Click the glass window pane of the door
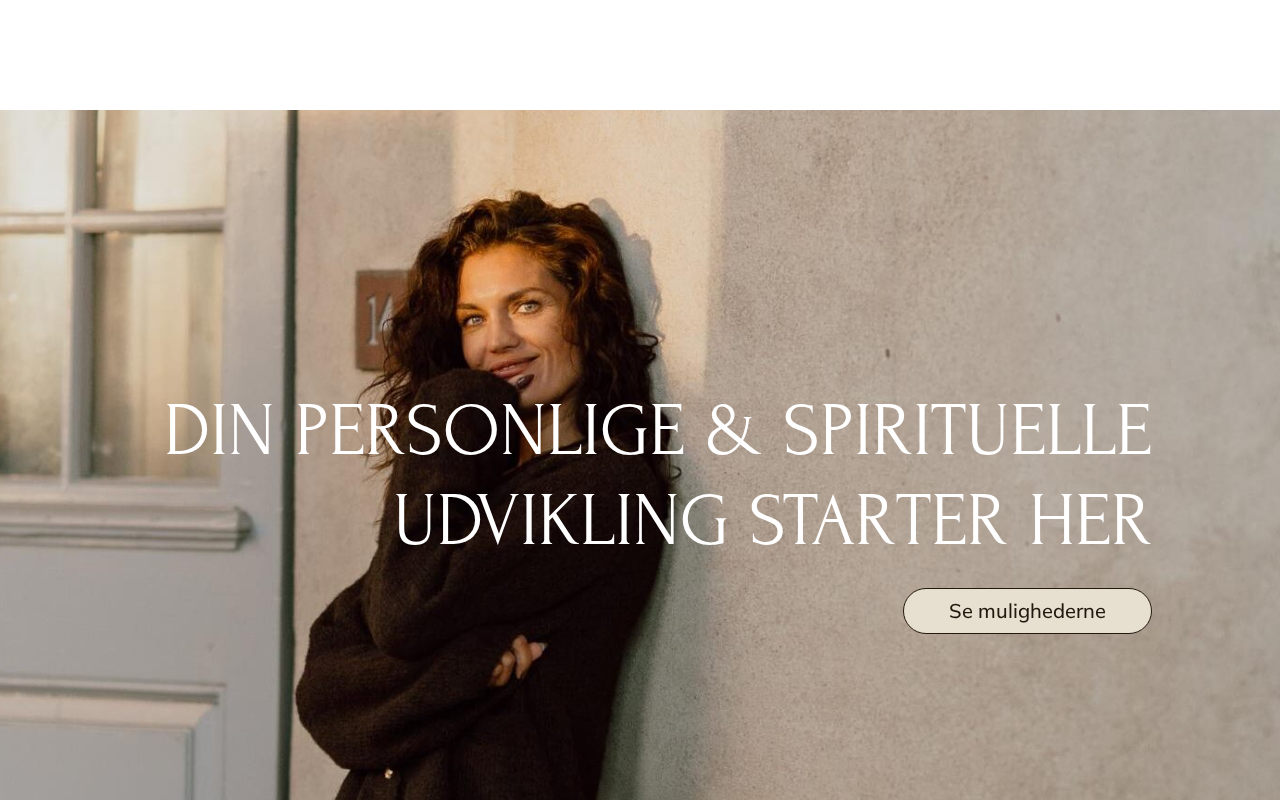 click(x=155, y=350)
